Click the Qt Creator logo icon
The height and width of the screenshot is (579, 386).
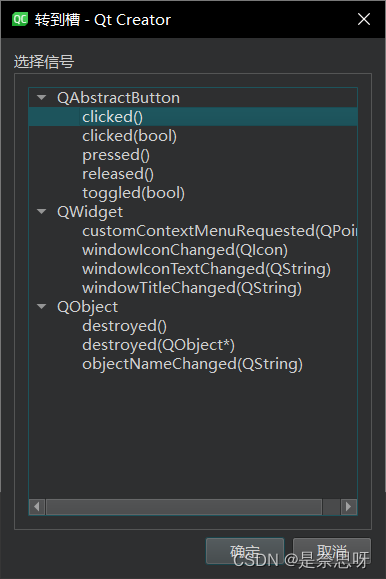tap(20, 19)
